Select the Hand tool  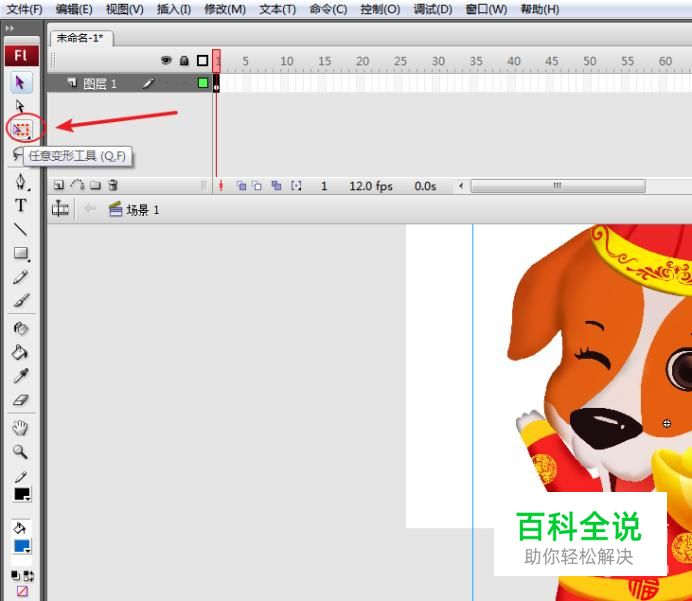click(20, 428)
